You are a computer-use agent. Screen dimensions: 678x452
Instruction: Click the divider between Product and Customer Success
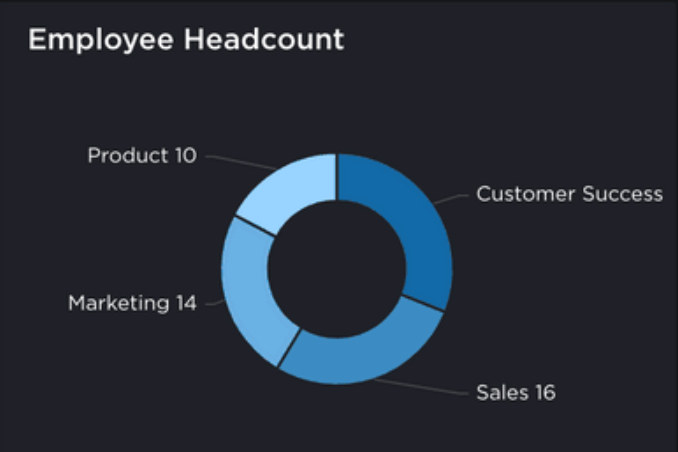point(337,177)
